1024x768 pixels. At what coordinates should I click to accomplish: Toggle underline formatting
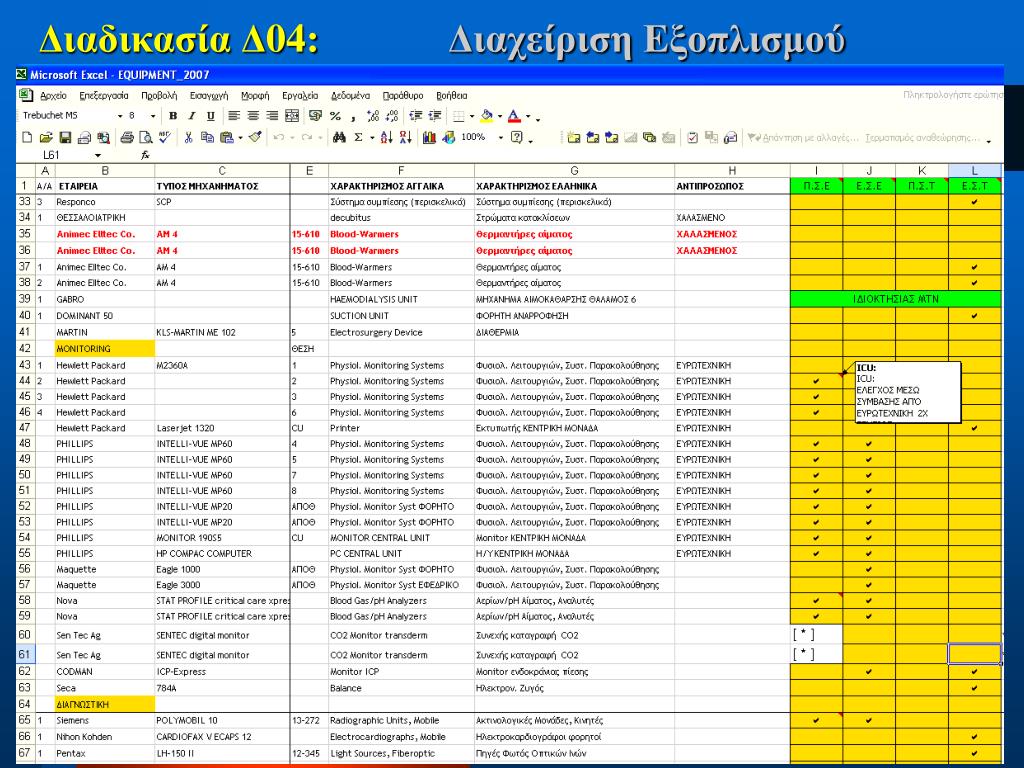(x=210, y=116)
